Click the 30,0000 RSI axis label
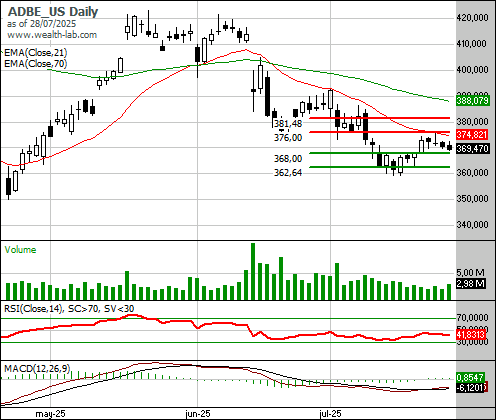Screen dimensions: 496x420 [472, 342]
